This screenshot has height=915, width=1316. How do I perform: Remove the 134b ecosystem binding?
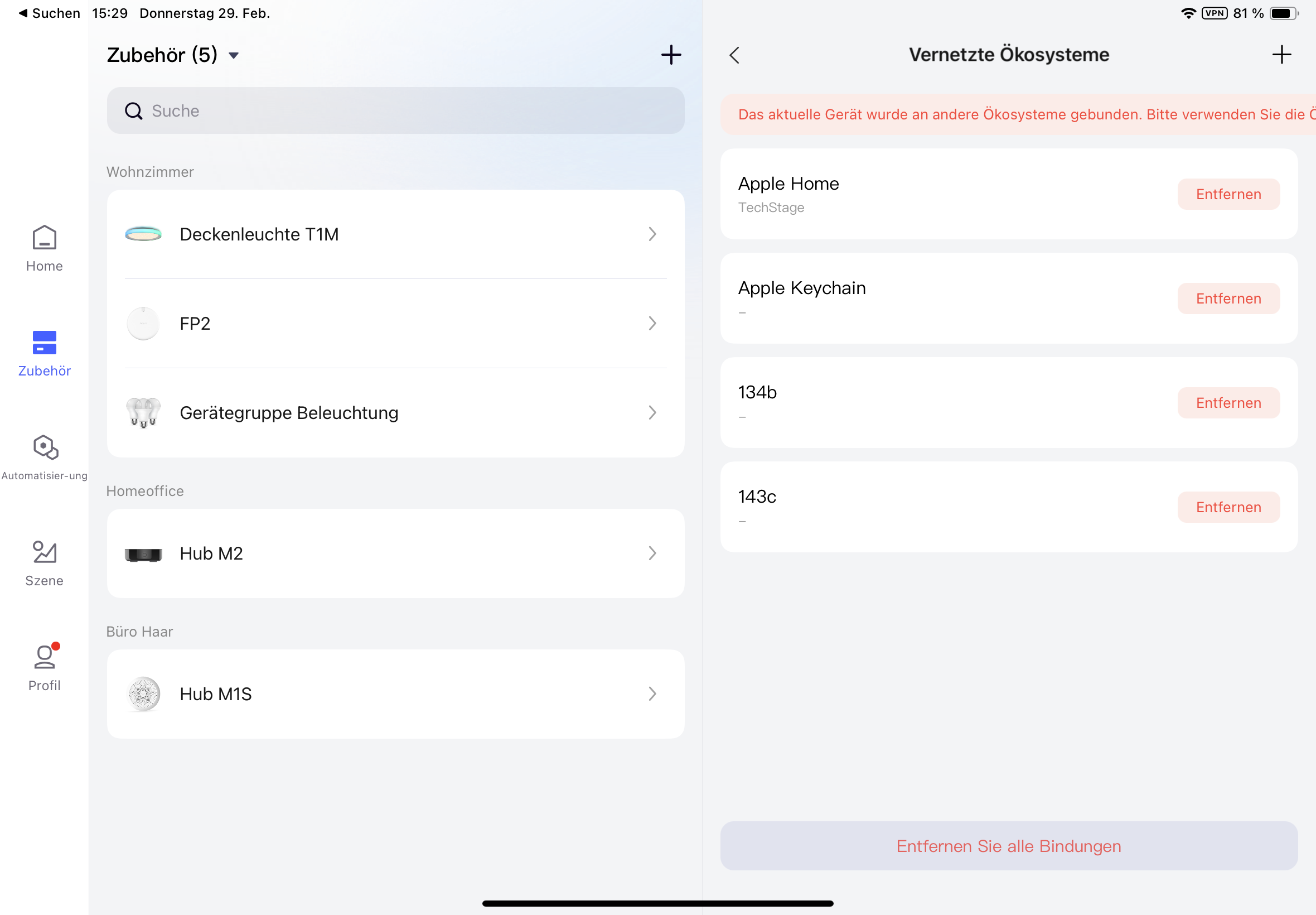tap(1228, 403)
